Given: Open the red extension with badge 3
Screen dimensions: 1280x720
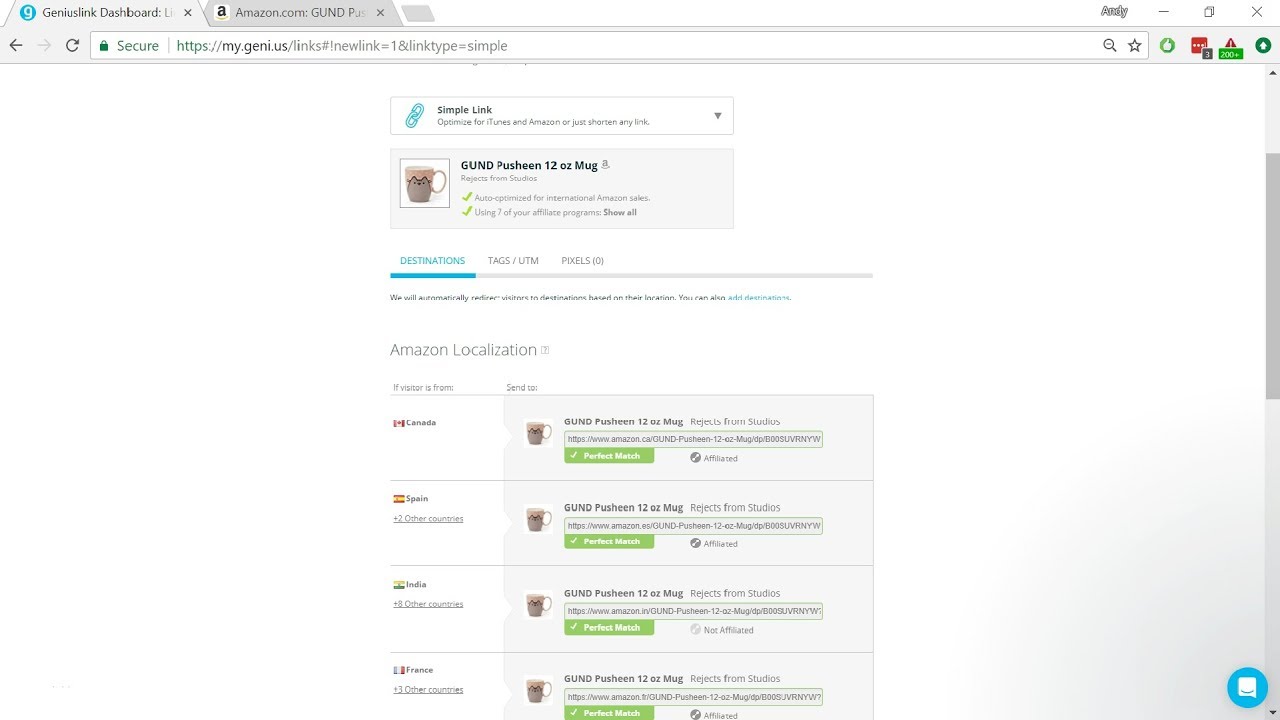Looking at the screenshot, I should (x=1200, y=46).
